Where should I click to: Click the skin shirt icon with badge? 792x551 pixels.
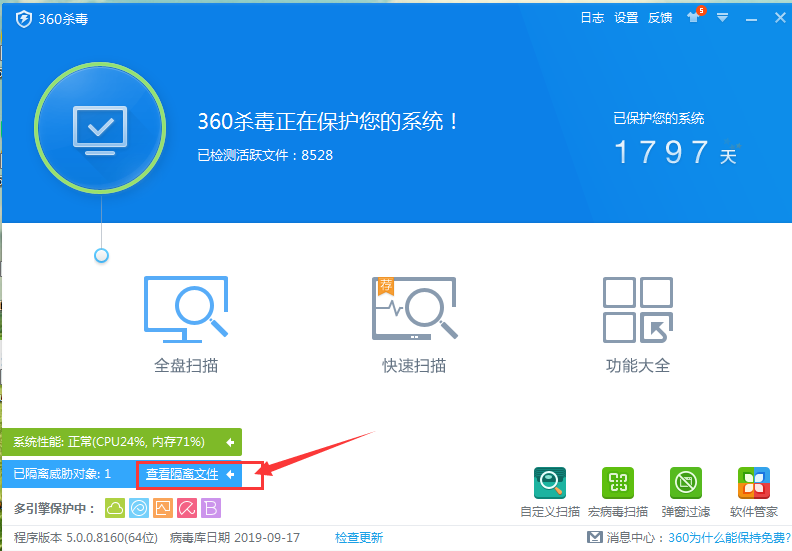[692, 17]
